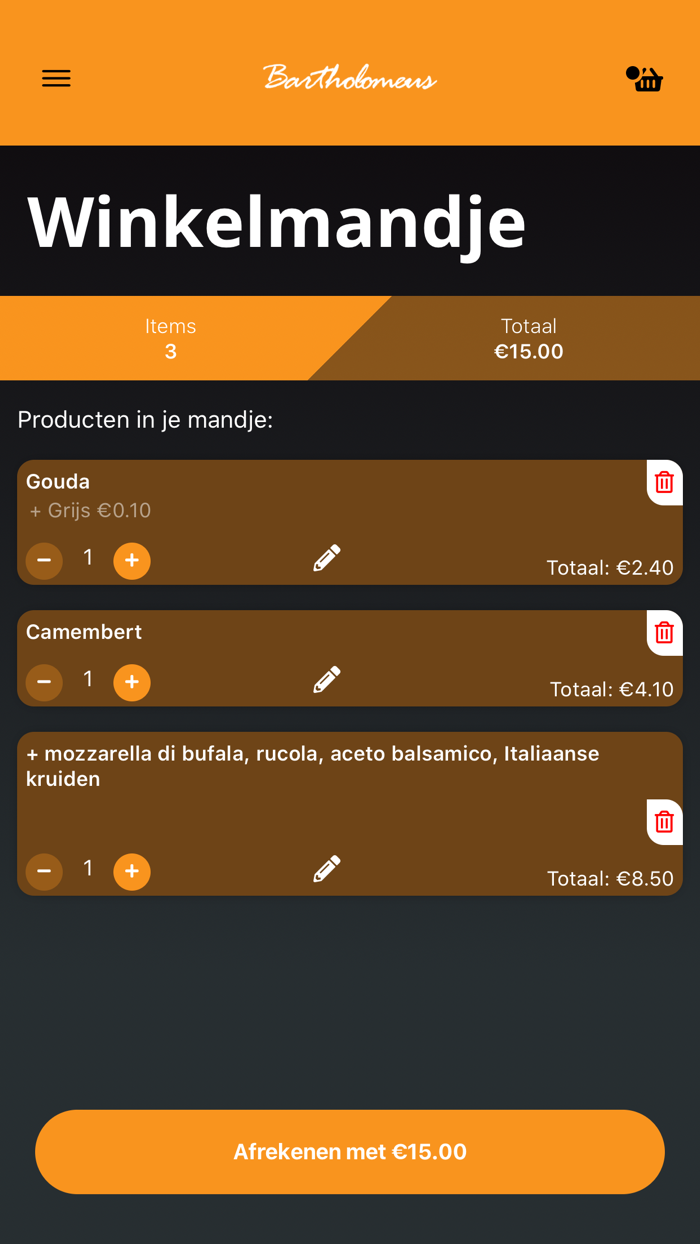
Task: Edit the Gouda item with pencil
Action: pyautogui.click(x=327, y=558)
